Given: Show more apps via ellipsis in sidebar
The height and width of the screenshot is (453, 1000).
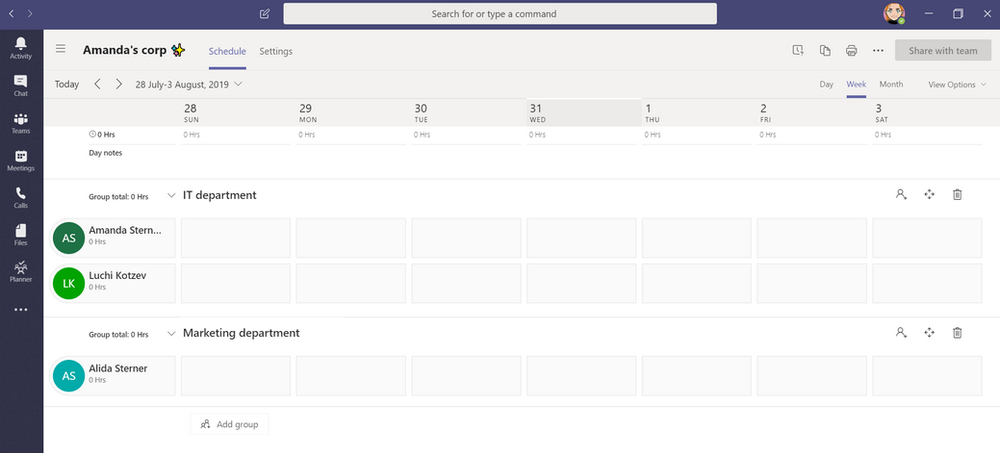Looking at the screenshot, I should click(x=20, y=309).
